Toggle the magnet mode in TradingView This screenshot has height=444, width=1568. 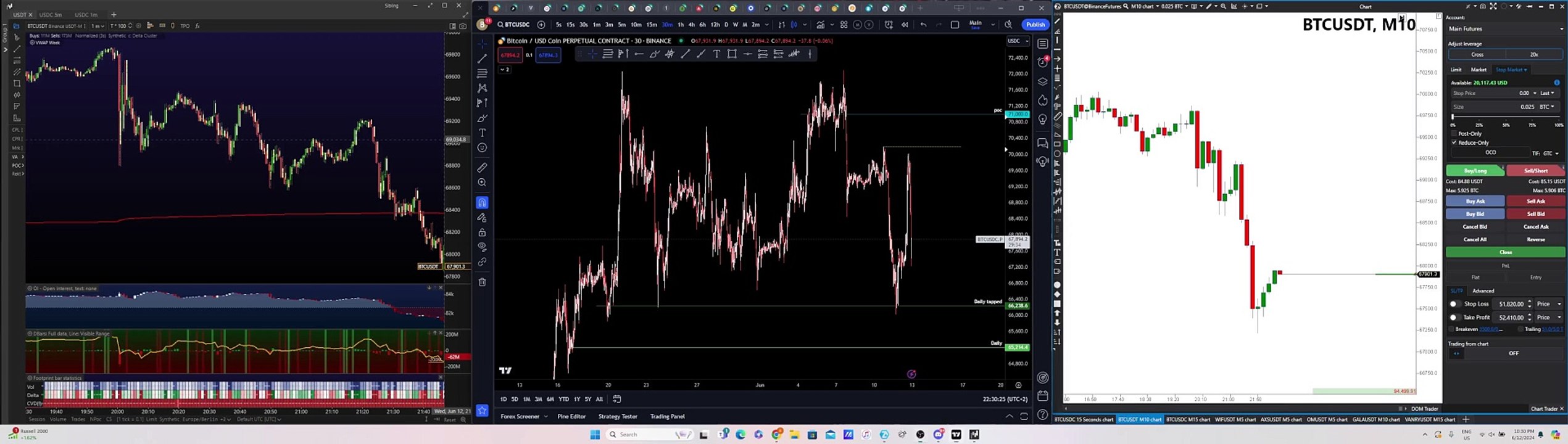tap(482, 202)
